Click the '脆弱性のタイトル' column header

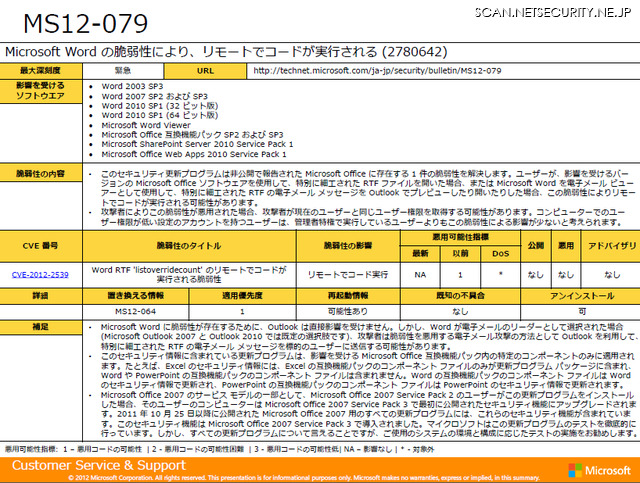pyautogui.click(x=189, y=246)
